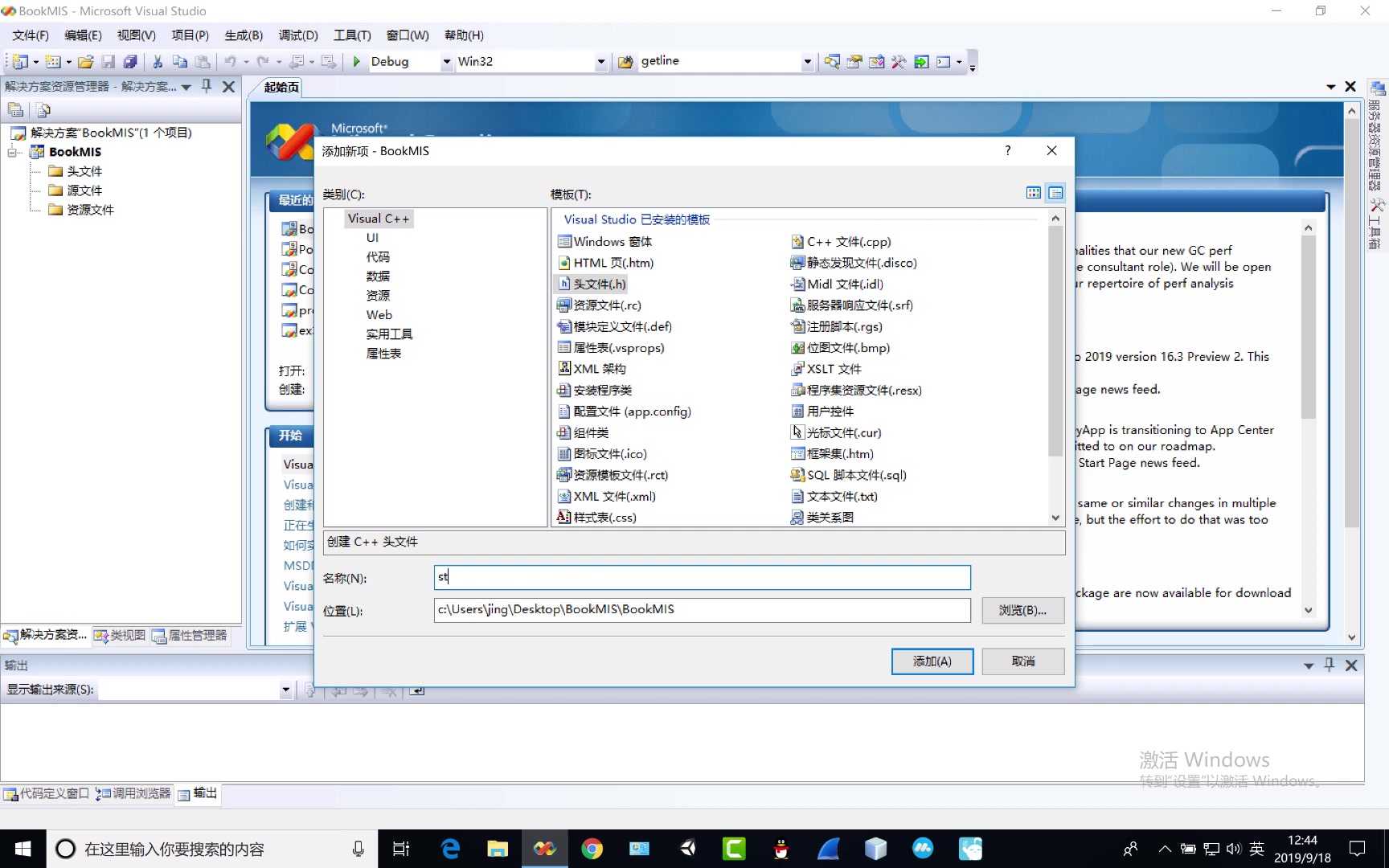Click the 添加(A) button
Image resolution: width=1389 pixels, height=868 pixels.
pyautogui.click(x=932, y=661)
